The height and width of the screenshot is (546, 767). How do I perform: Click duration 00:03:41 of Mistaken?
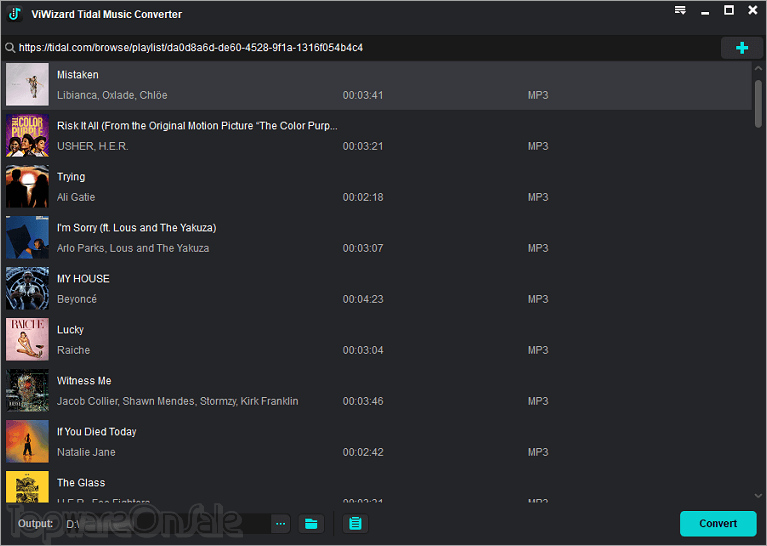(363, 95)
